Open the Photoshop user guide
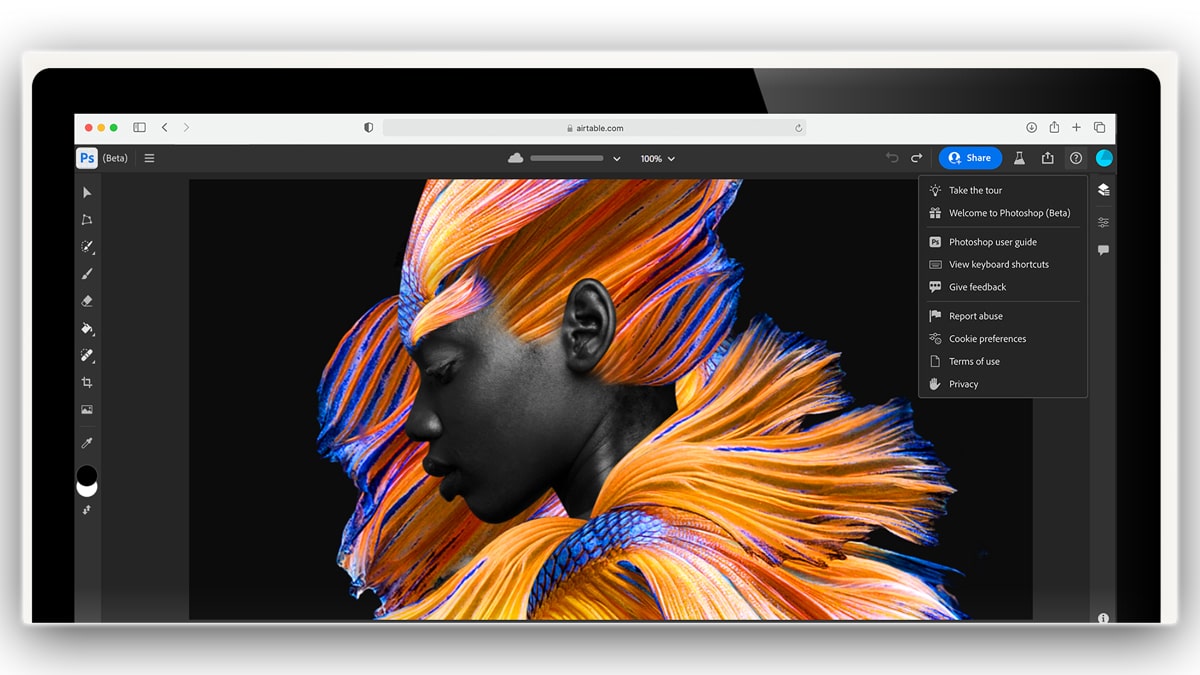The width and height of the screenshot is (1200, 675). 993,242
